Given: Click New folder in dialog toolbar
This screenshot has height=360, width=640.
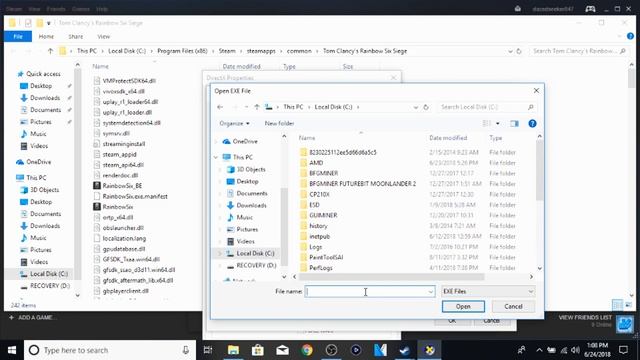Looking at the screenshot, I should coord(279,123).
